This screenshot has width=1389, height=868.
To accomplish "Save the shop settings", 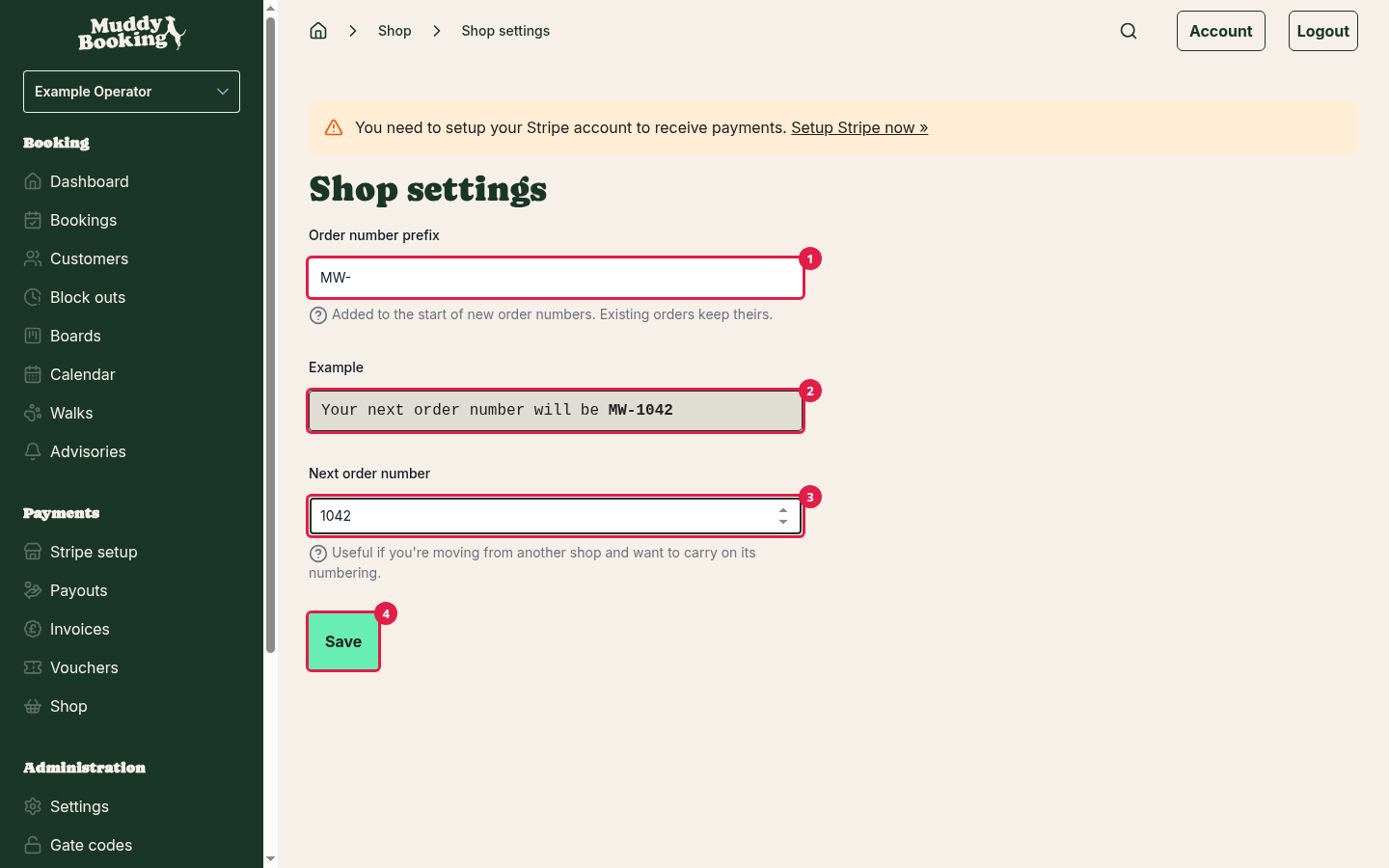I will pos(343,641).
